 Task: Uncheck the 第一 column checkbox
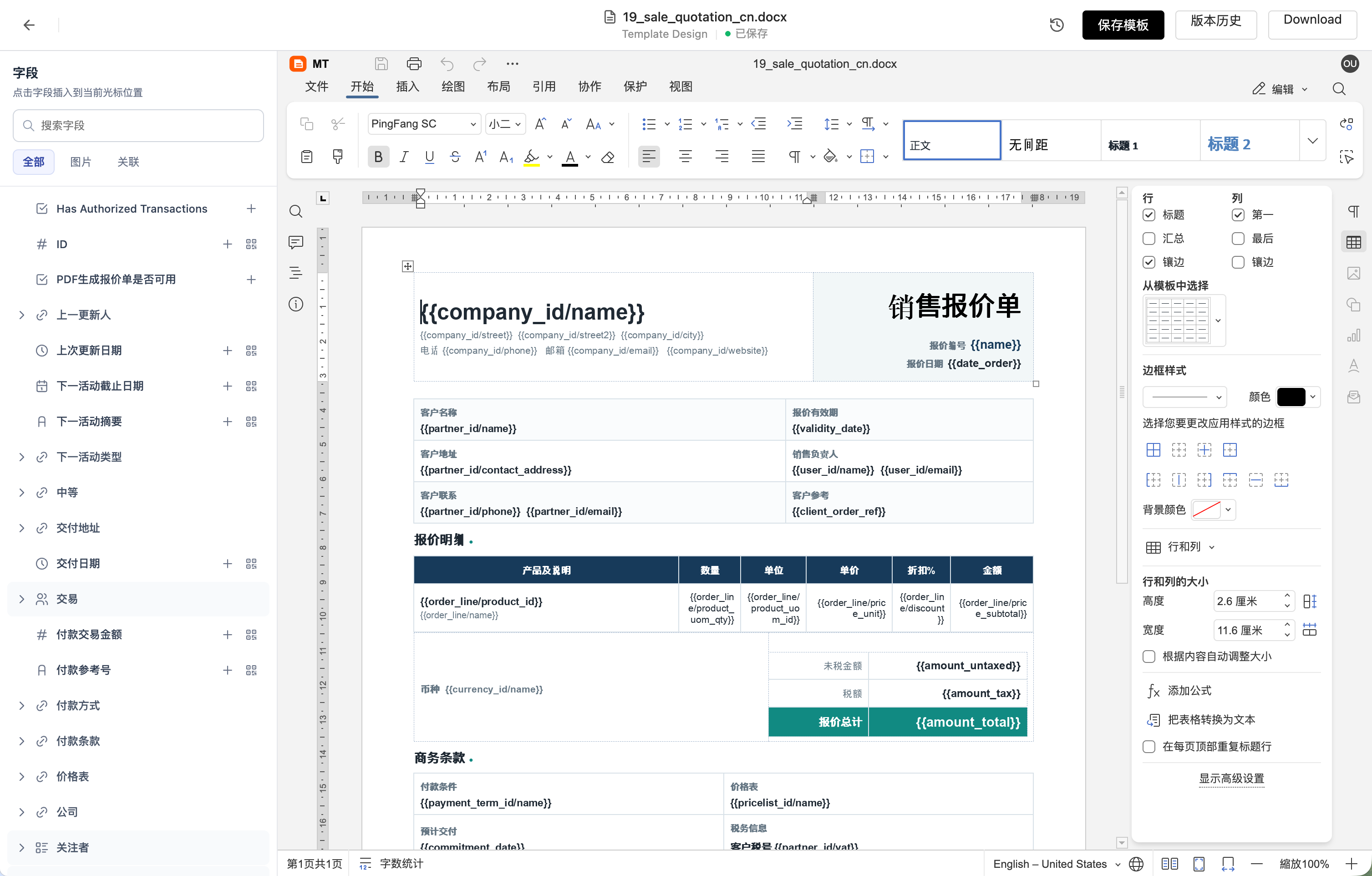pos(1238,215)
